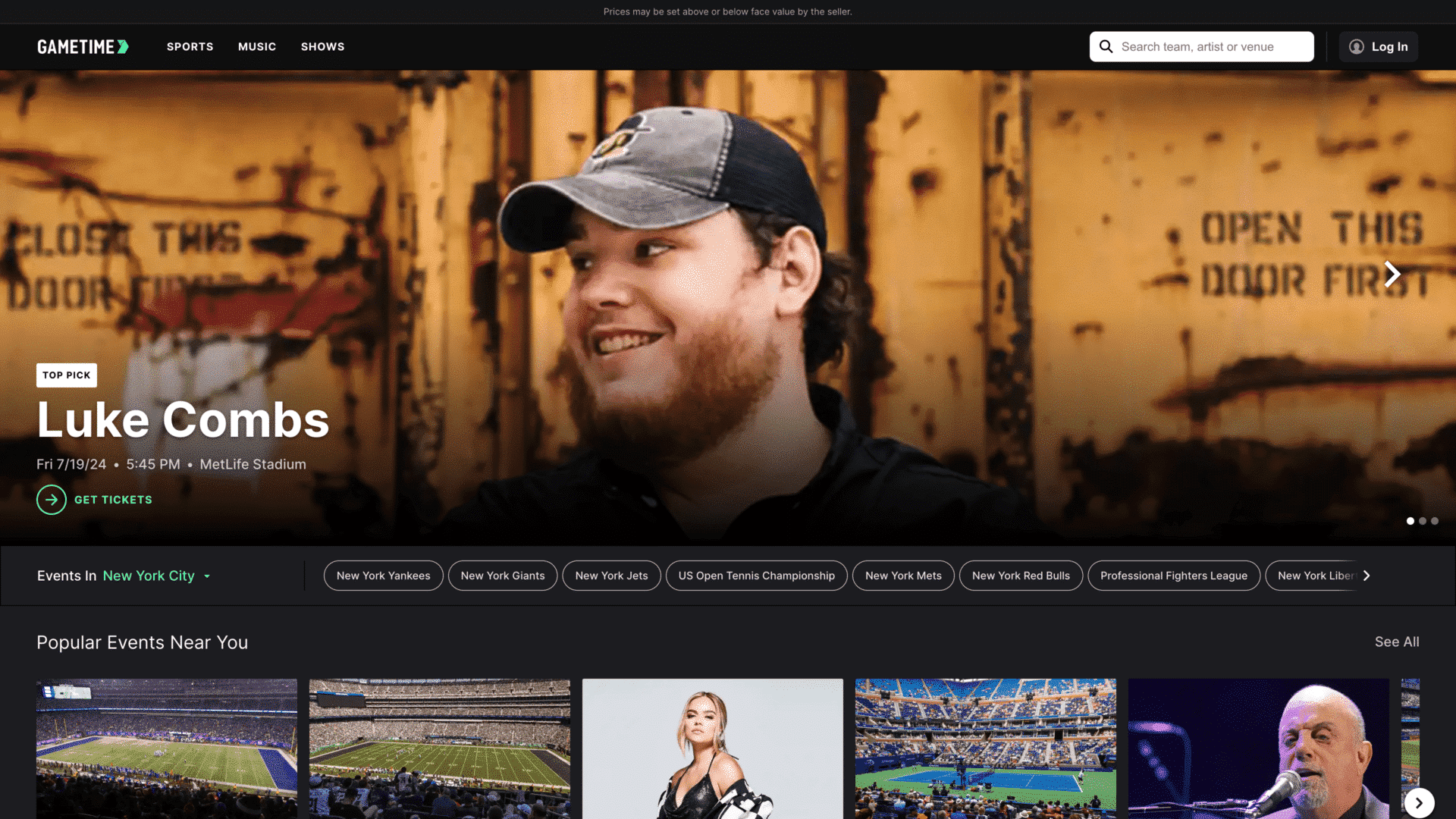Click See All for popular events

(x=1397, y=642)
